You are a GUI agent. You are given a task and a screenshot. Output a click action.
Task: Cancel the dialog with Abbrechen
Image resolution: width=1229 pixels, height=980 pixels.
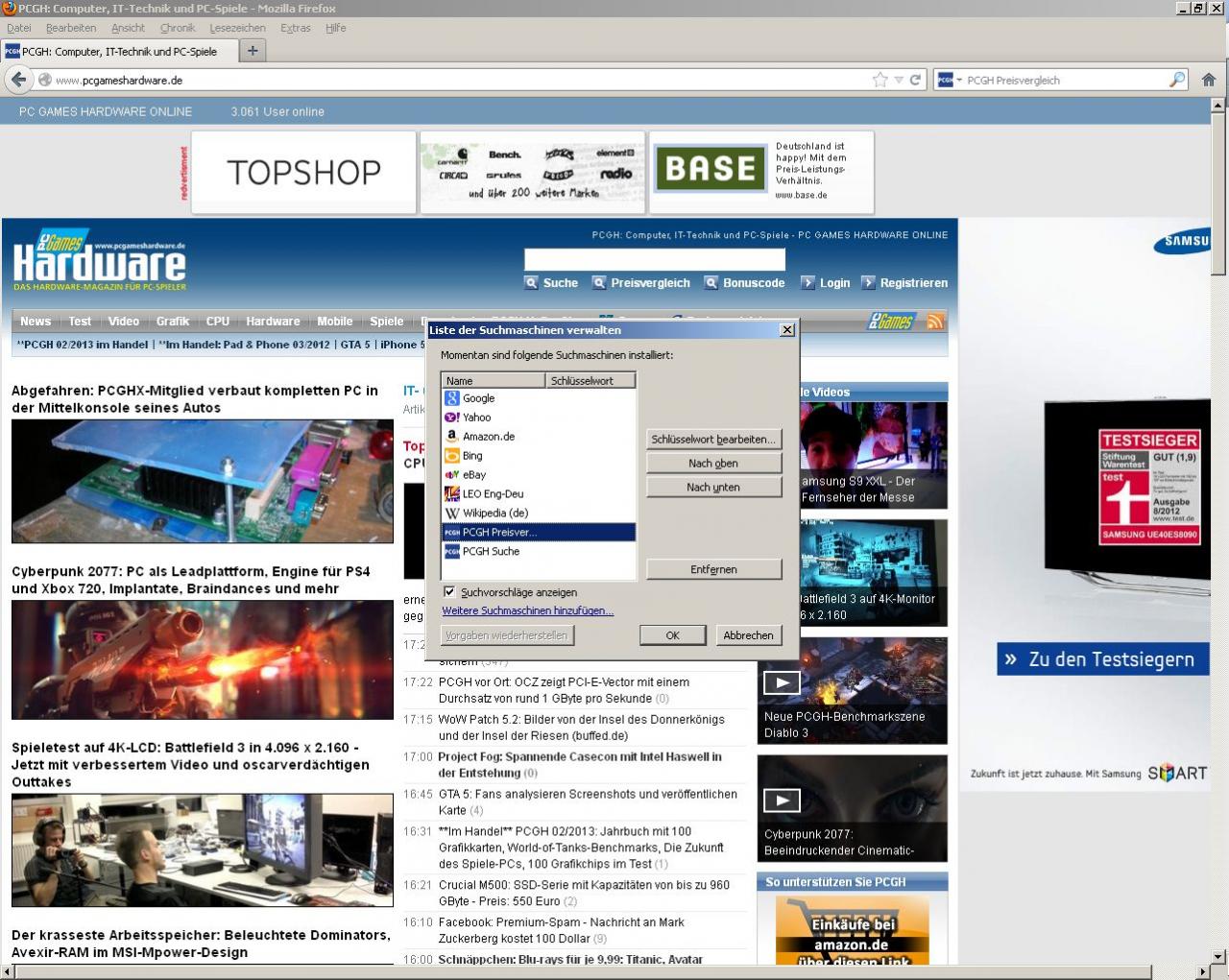pyautogui.click(x=749, y=635)
